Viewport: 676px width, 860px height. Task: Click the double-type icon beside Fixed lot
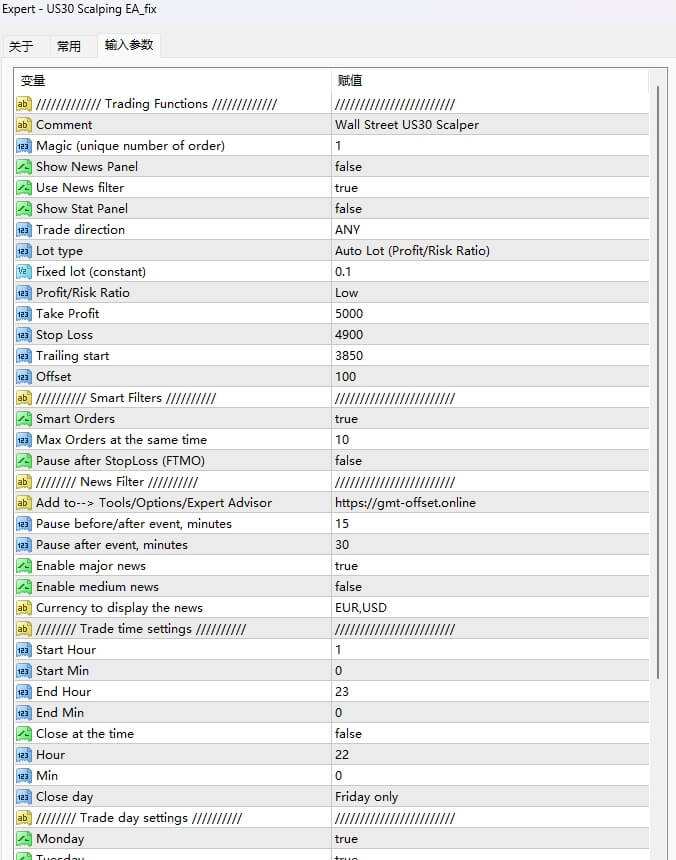click(x=24, y=272)
